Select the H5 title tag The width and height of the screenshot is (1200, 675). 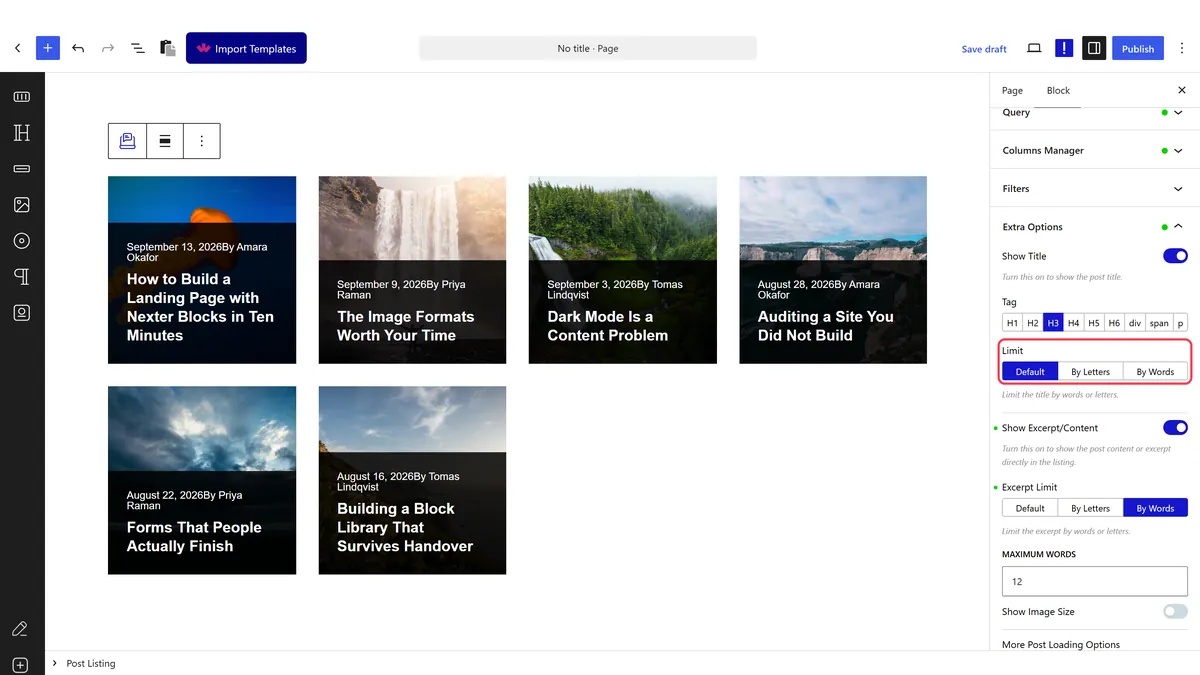[1094, 323]
